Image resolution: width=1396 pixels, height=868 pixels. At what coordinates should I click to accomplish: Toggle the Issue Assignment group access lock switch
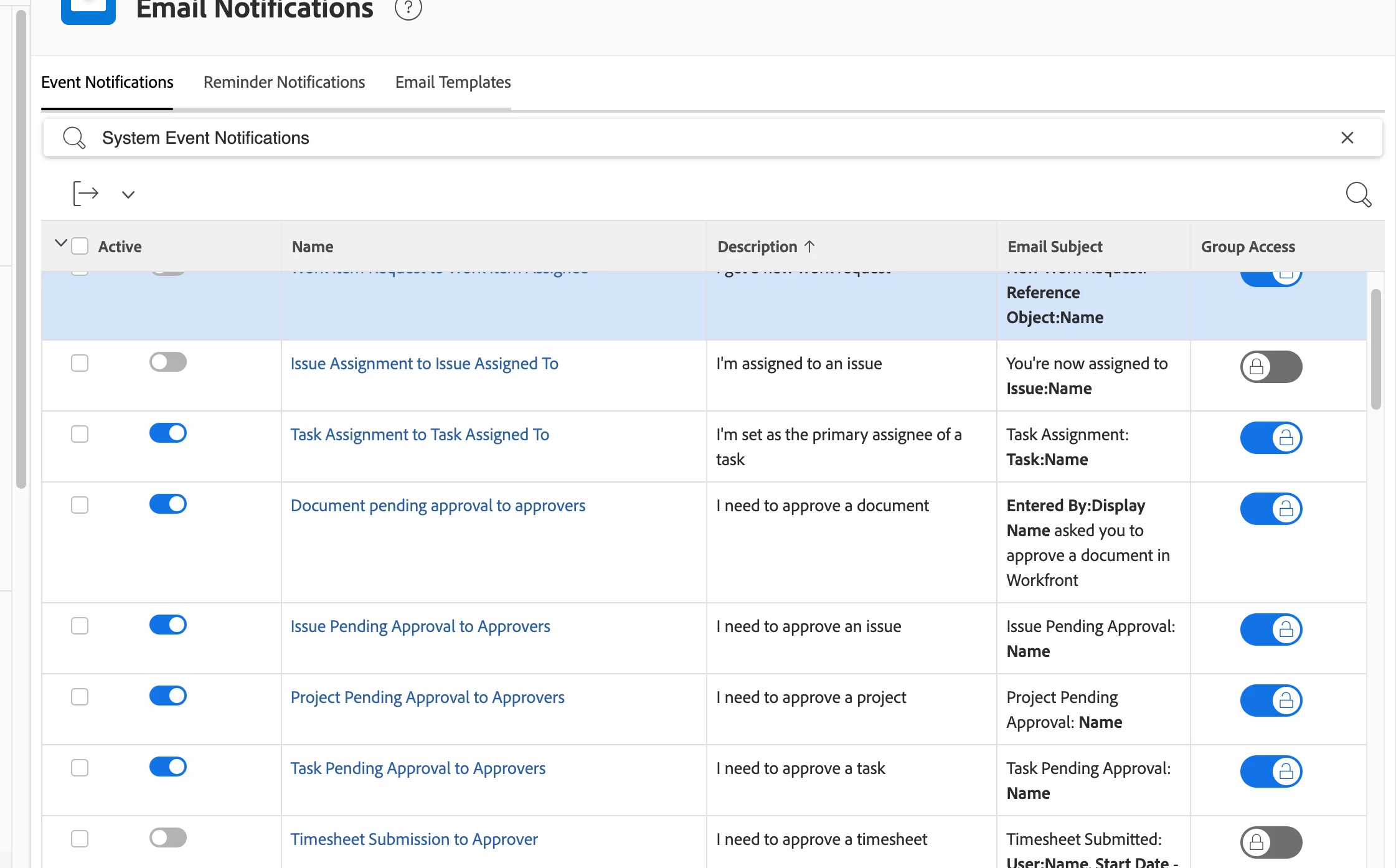point(1271,367)
